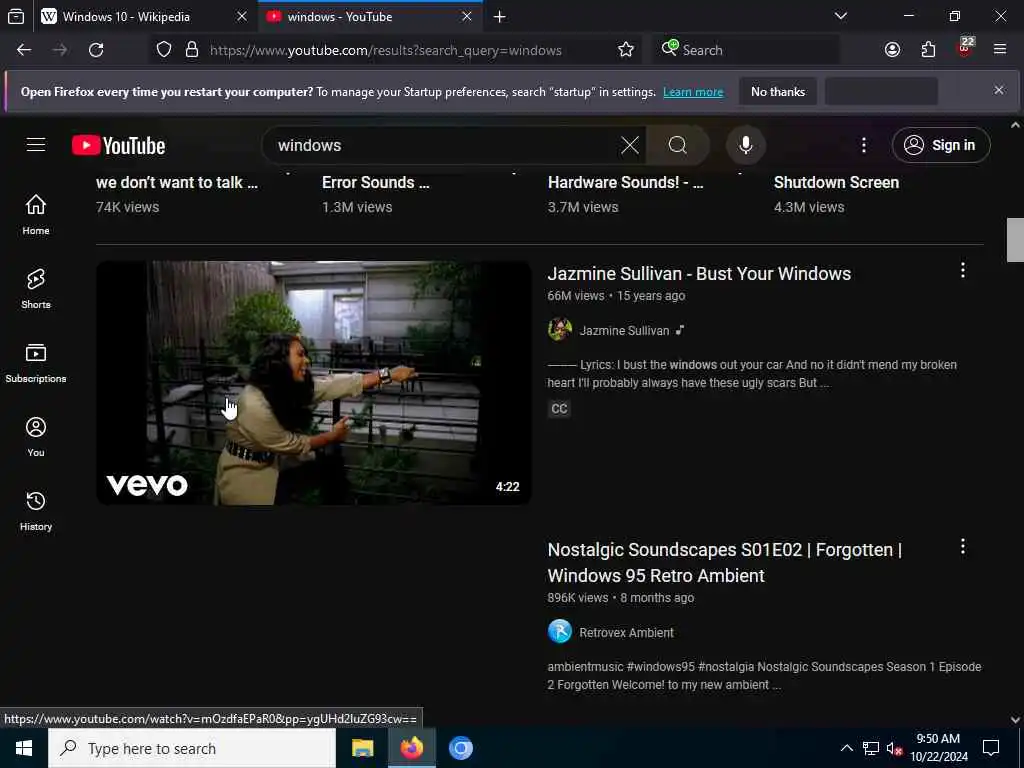Viewport: 1024px width, 768px height.
Task: Clear the search query with the X
Action: [630, 145]
